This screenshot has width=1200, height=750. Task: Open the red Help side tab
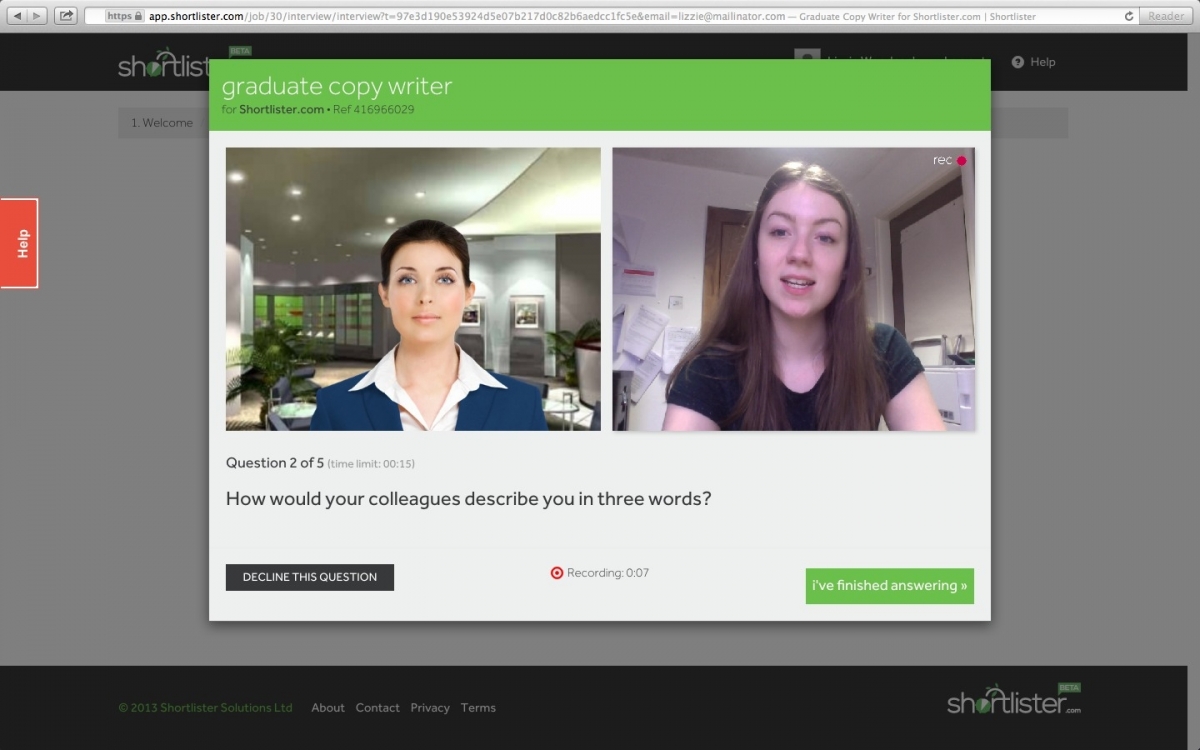pos(19,243)
